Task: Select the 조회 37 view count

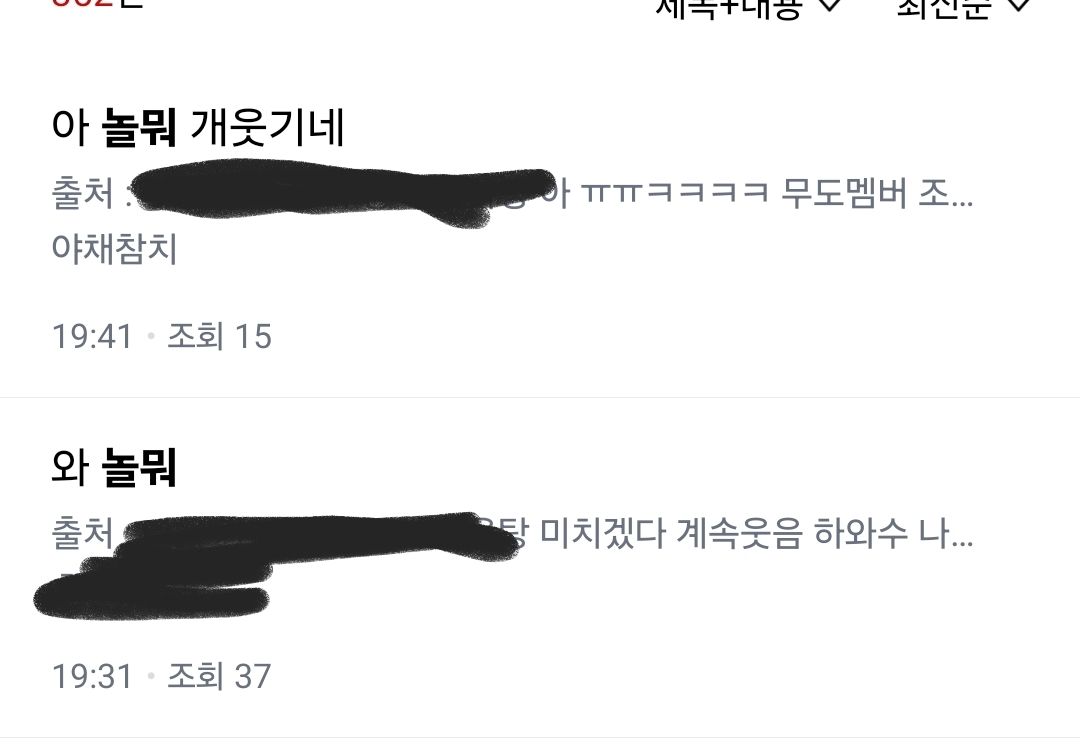Action: click(219, 676)
